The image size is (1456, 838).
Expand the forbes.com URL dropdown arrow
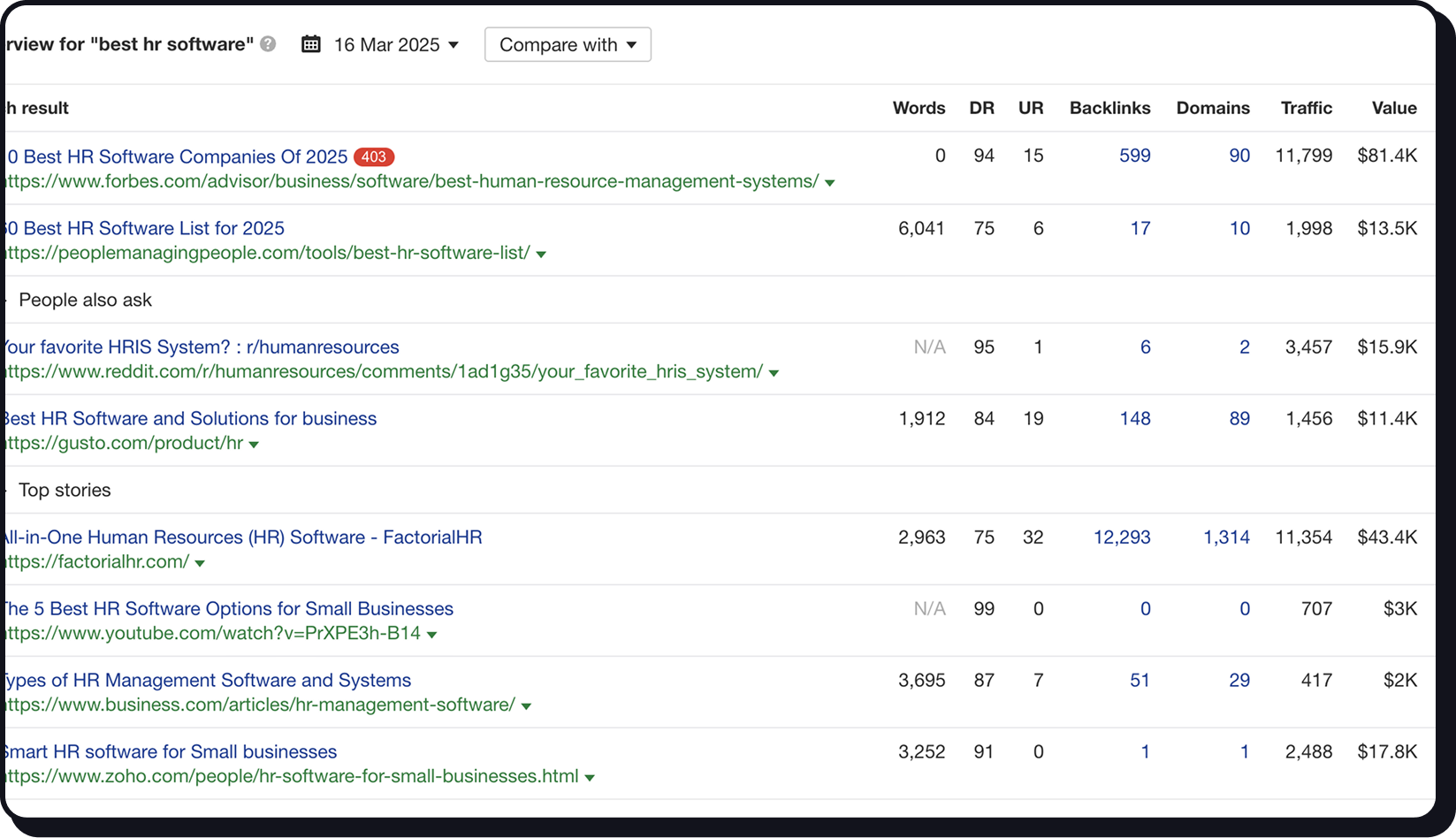(x=829, y=183)
